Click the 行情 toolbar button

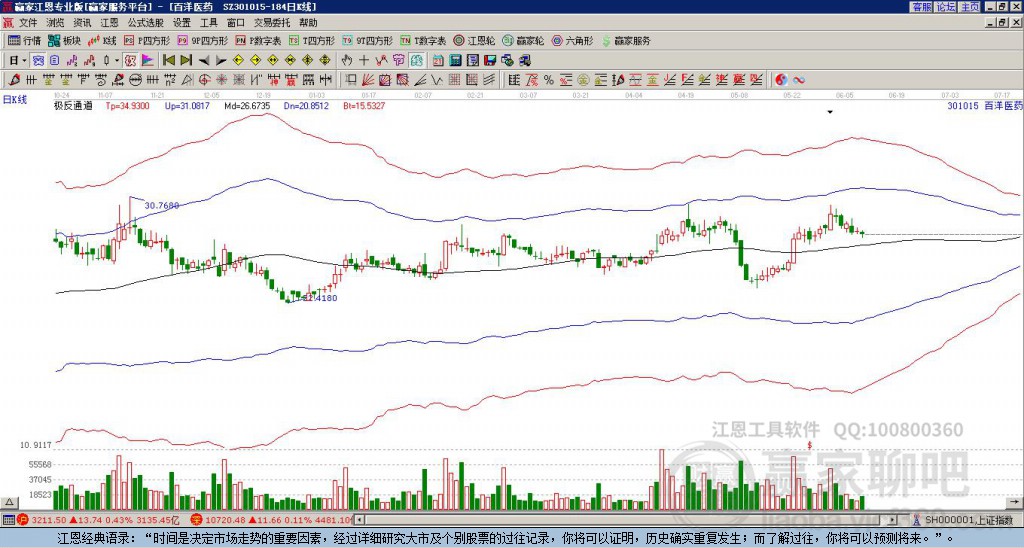click(x=25, y=40)
